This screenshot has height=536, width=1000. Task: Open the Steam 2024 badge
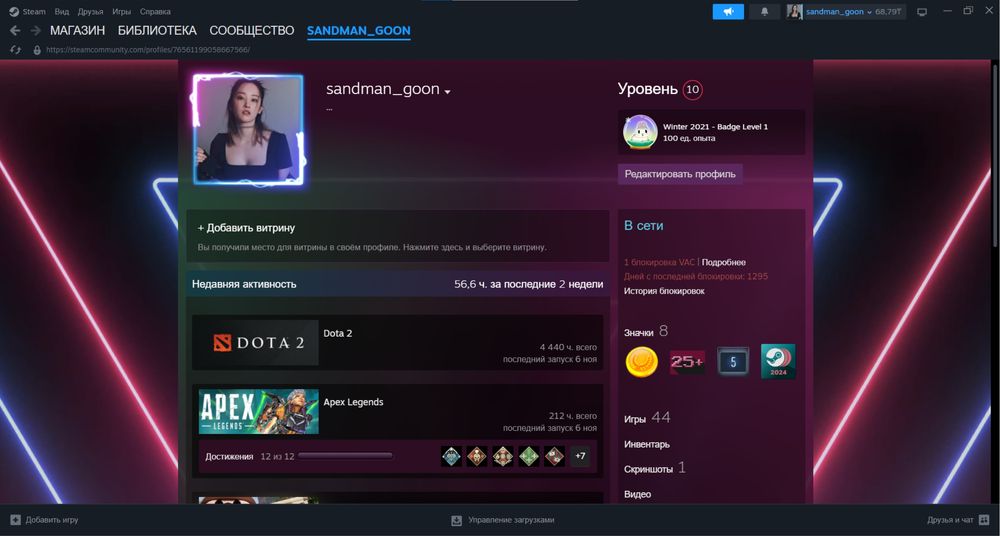[x=778, y=361]
